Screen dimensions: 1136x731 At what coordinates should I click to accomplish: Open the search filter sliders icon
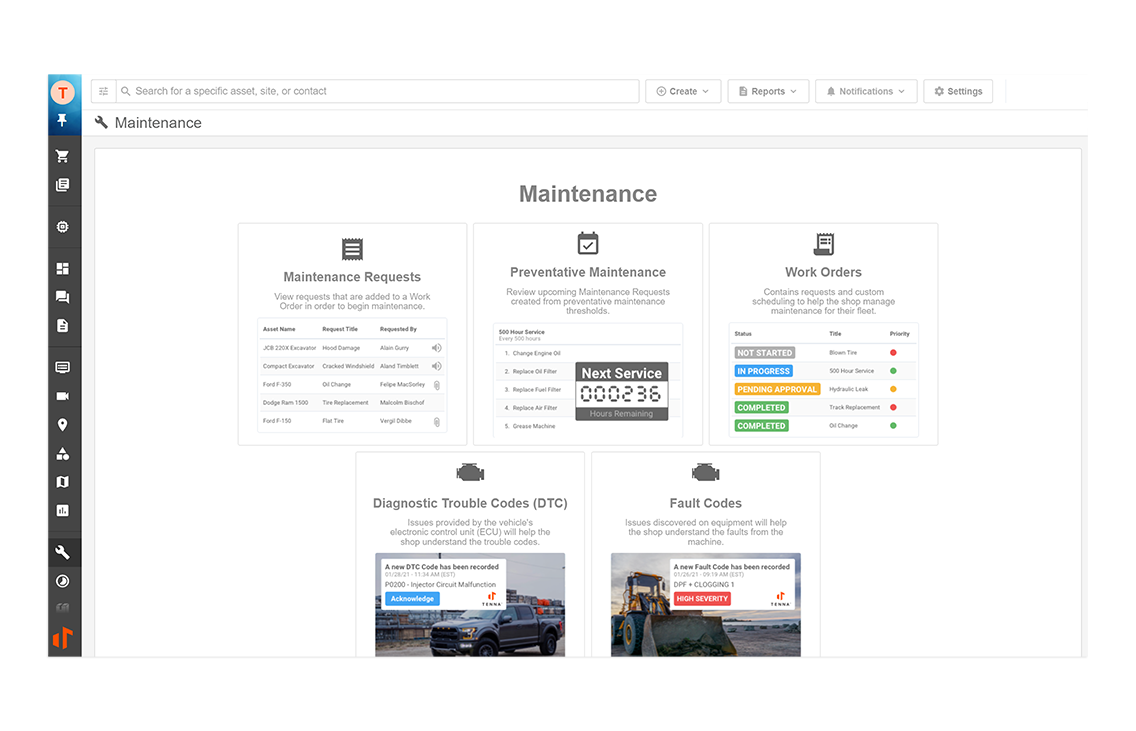(104, 91)
